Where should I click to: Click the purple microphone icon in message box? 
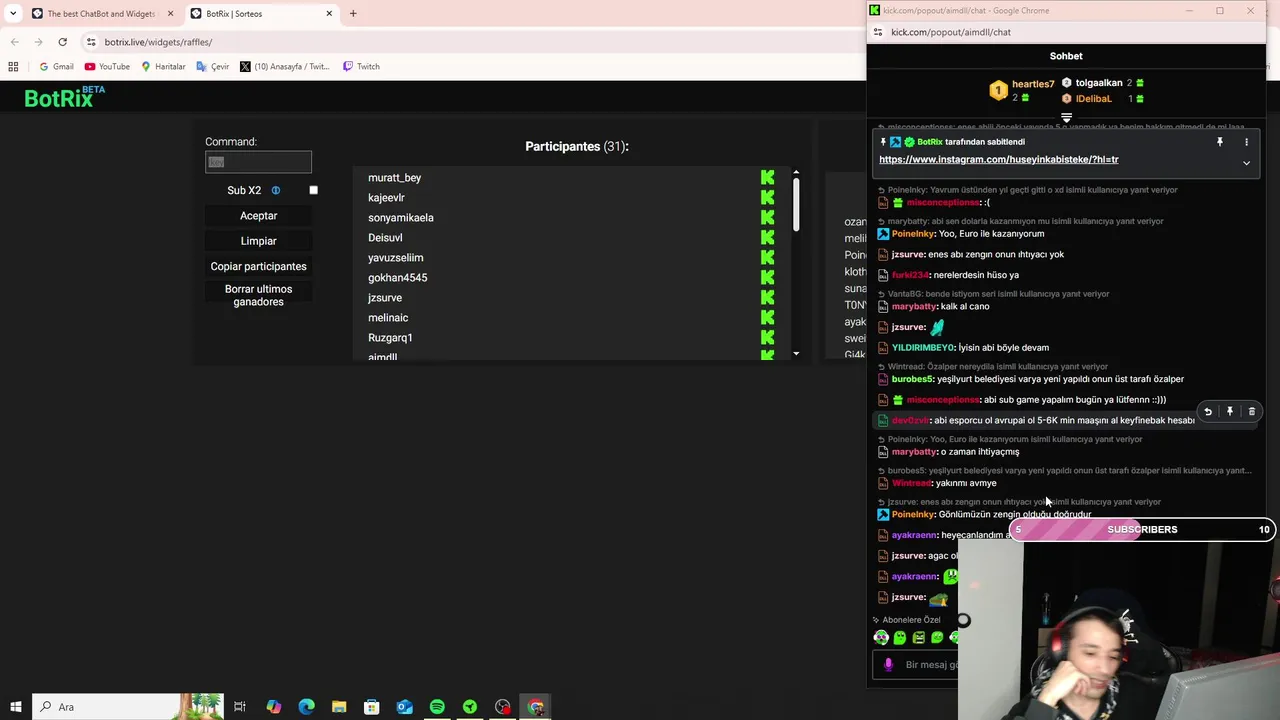pyautogui.click(x=888, y=664)
